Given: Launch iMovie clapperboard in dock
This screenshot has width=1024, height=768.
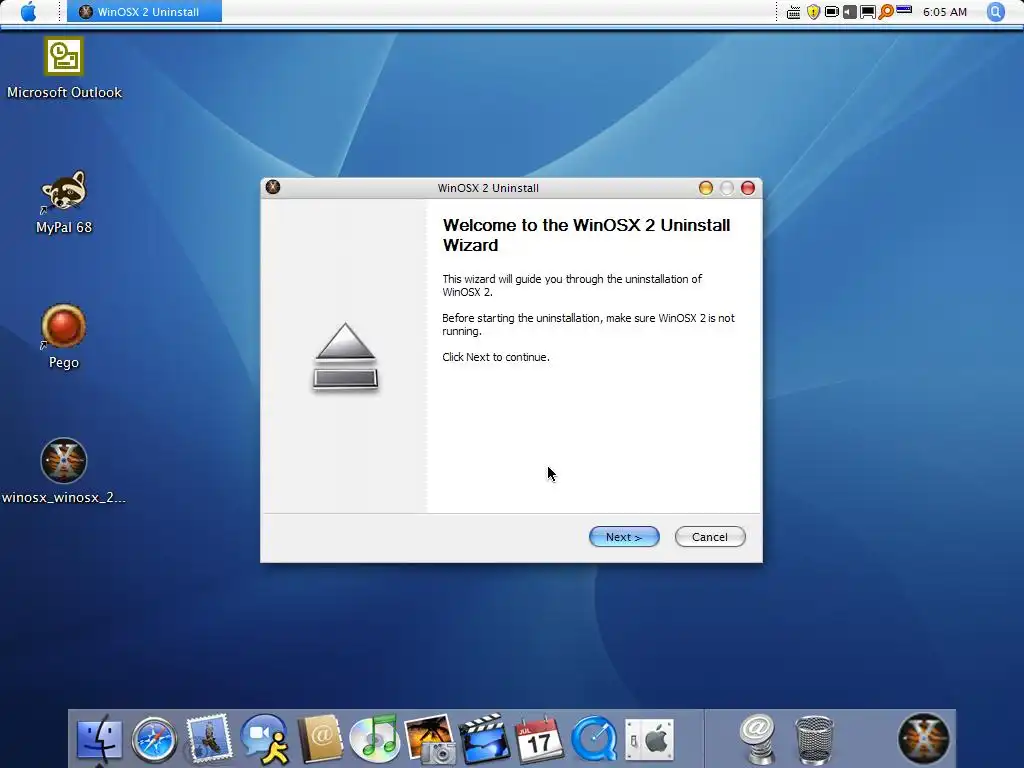Looking at the screenshot, I should 485,739.
